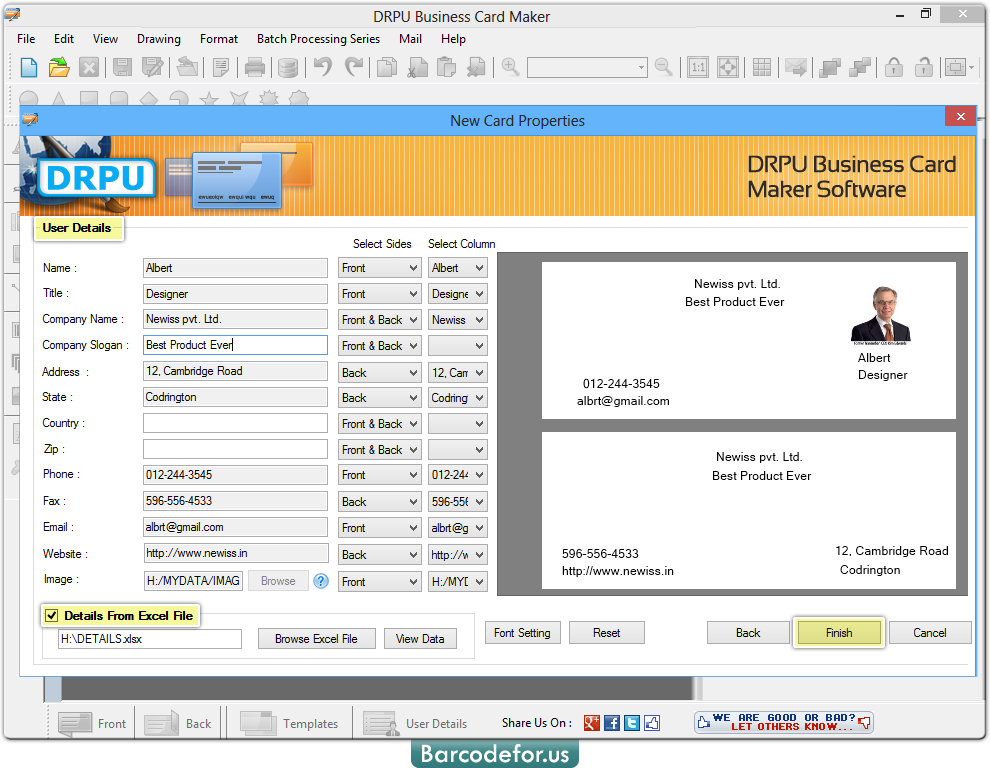Image resolution: width=990 pixels, height=768 pixels.
Task: Click the database toolbar icon
Action: point(288,67)
